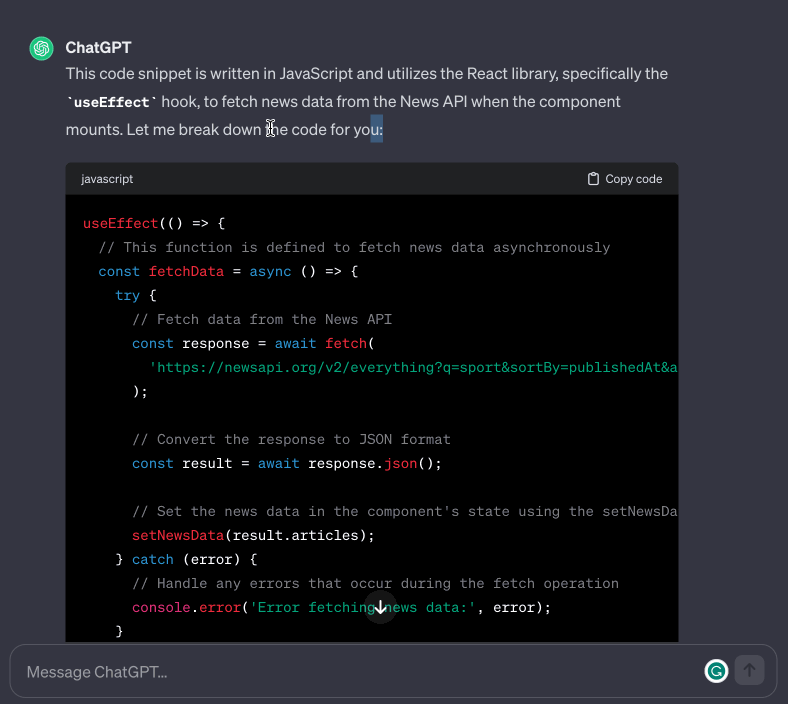This screenshot has height=704, width=788.
Task: Click the sentence 'This code snippet is written'
Action: 367,74
